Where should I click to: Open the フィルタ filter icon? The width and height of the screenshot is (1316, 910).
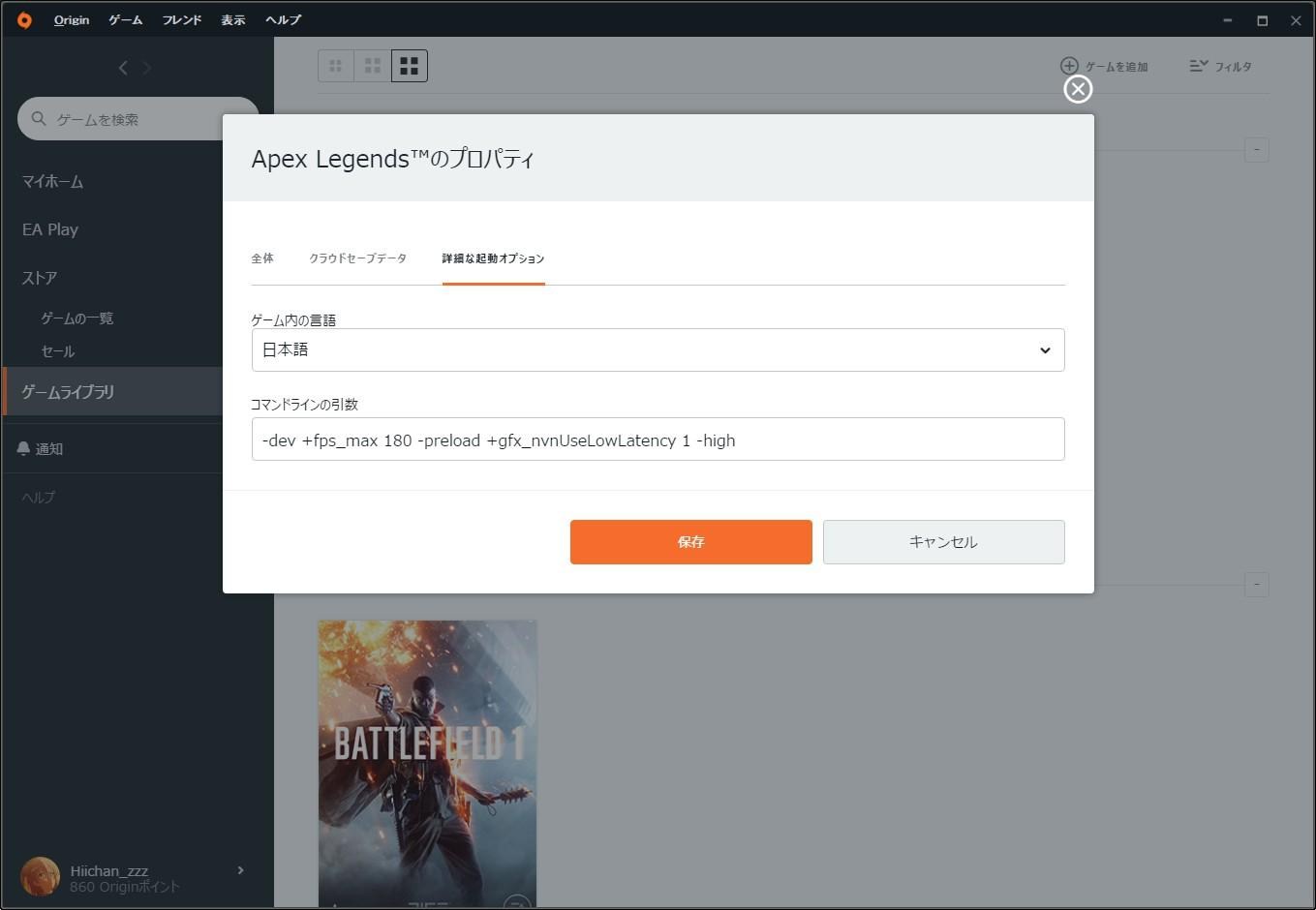pos(1199,66)
